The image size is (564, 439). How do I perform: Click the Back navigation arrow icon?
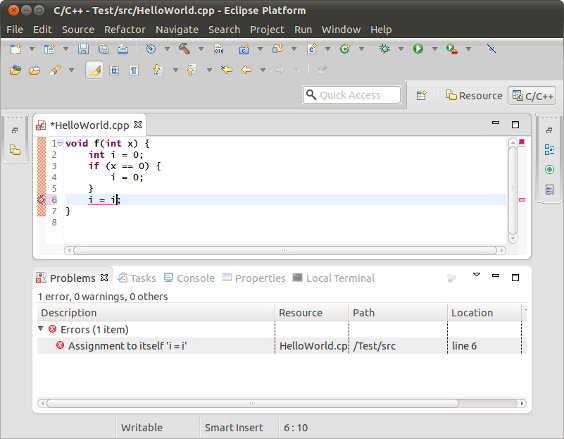click(246, 69)
